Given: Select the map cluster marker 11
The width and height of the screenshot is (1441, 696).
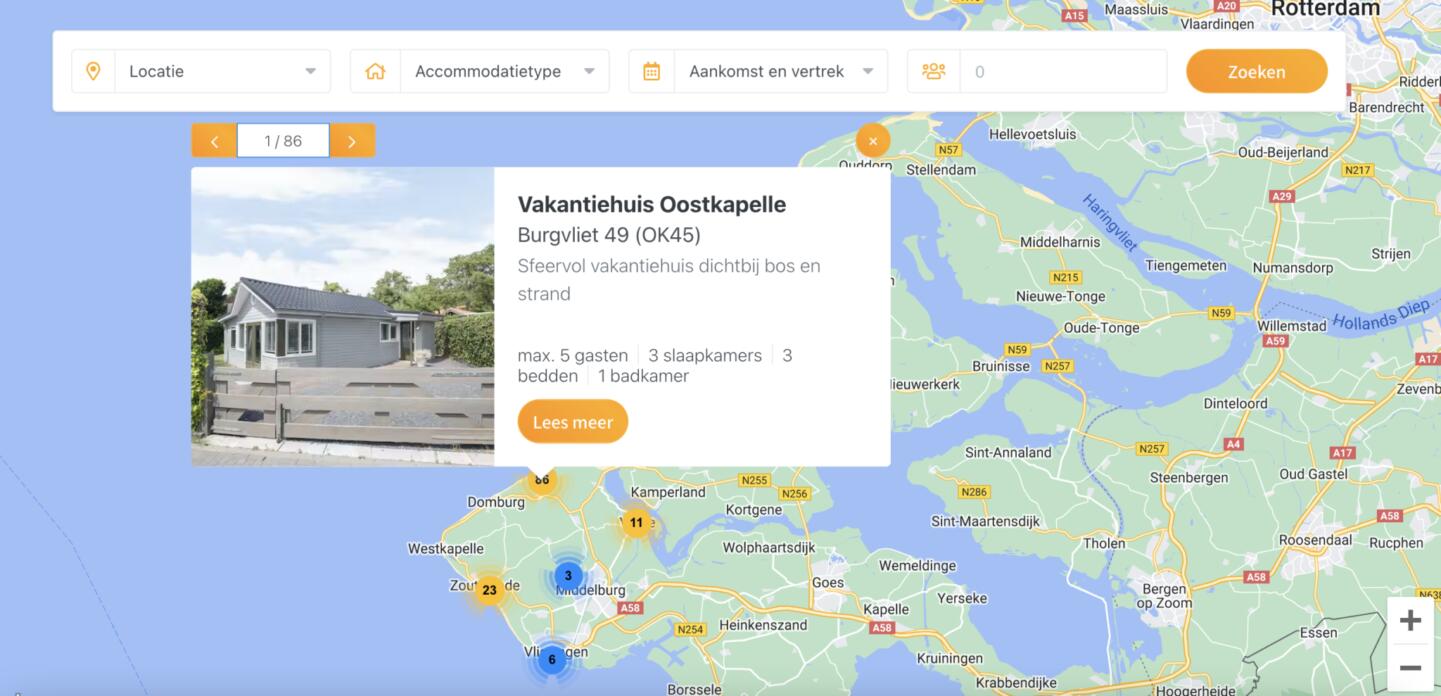Looking at the screenshot, I should pyautogui.click(x=636, y=522).
